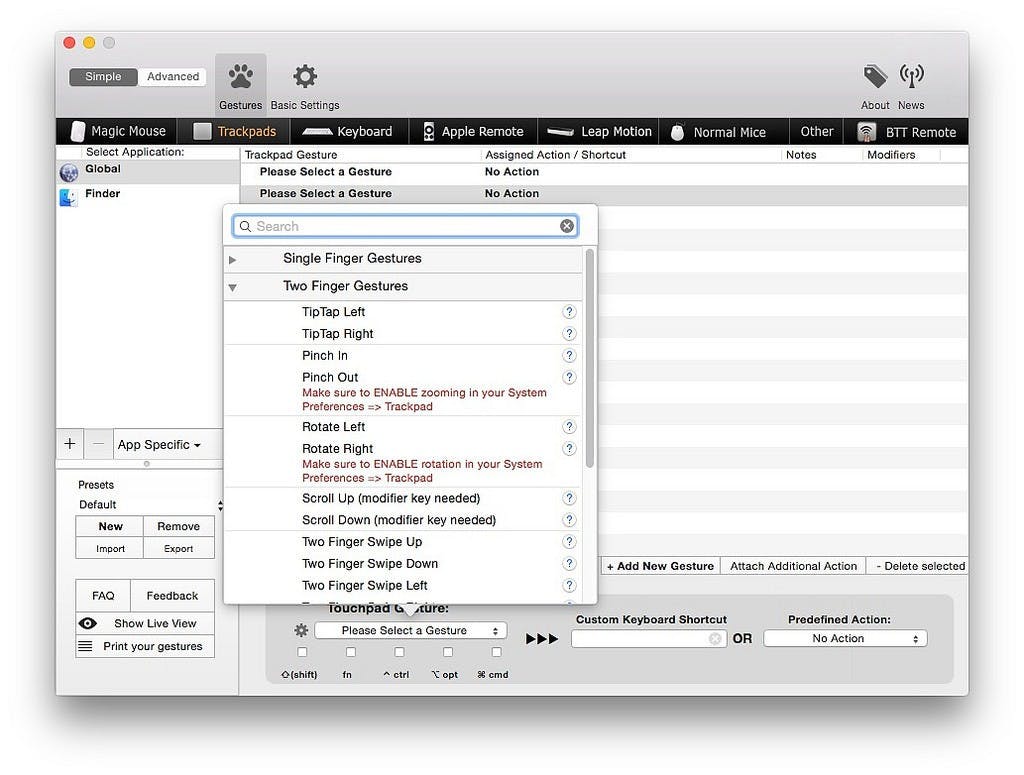This screenshot has height=775, width=1024.
Task: Clear the Custom Keyboard Shortcut field
Action: [715, 639]
